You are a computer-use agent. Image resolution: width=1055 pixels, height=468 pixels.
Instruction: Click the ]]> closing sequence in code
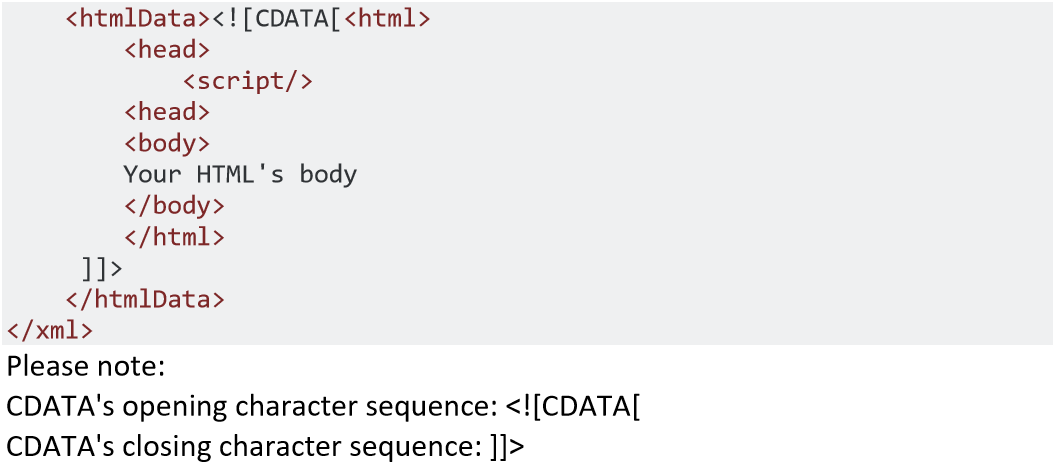(102, 268)
